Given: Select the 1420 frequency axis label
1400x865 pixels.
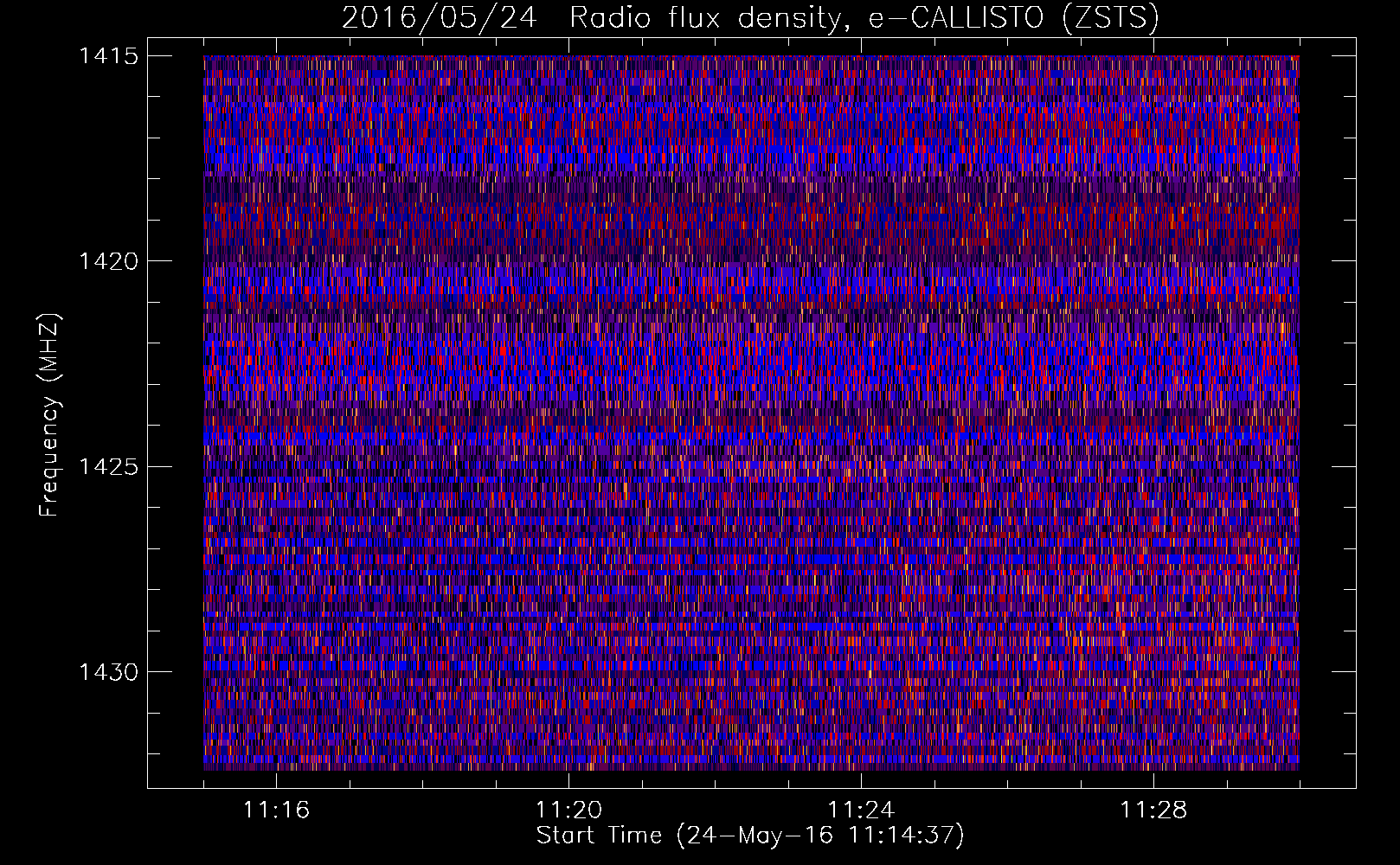Looking at the screenshot, I should click(x=109, y=261).
